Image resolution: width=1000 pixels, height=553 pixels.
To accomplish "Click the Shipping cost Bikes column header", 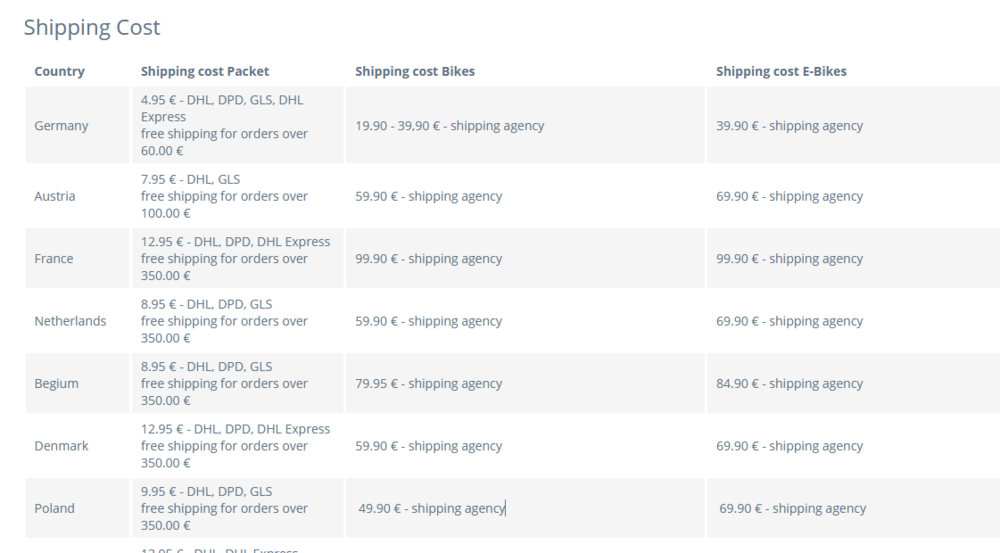I will [415, 71].
